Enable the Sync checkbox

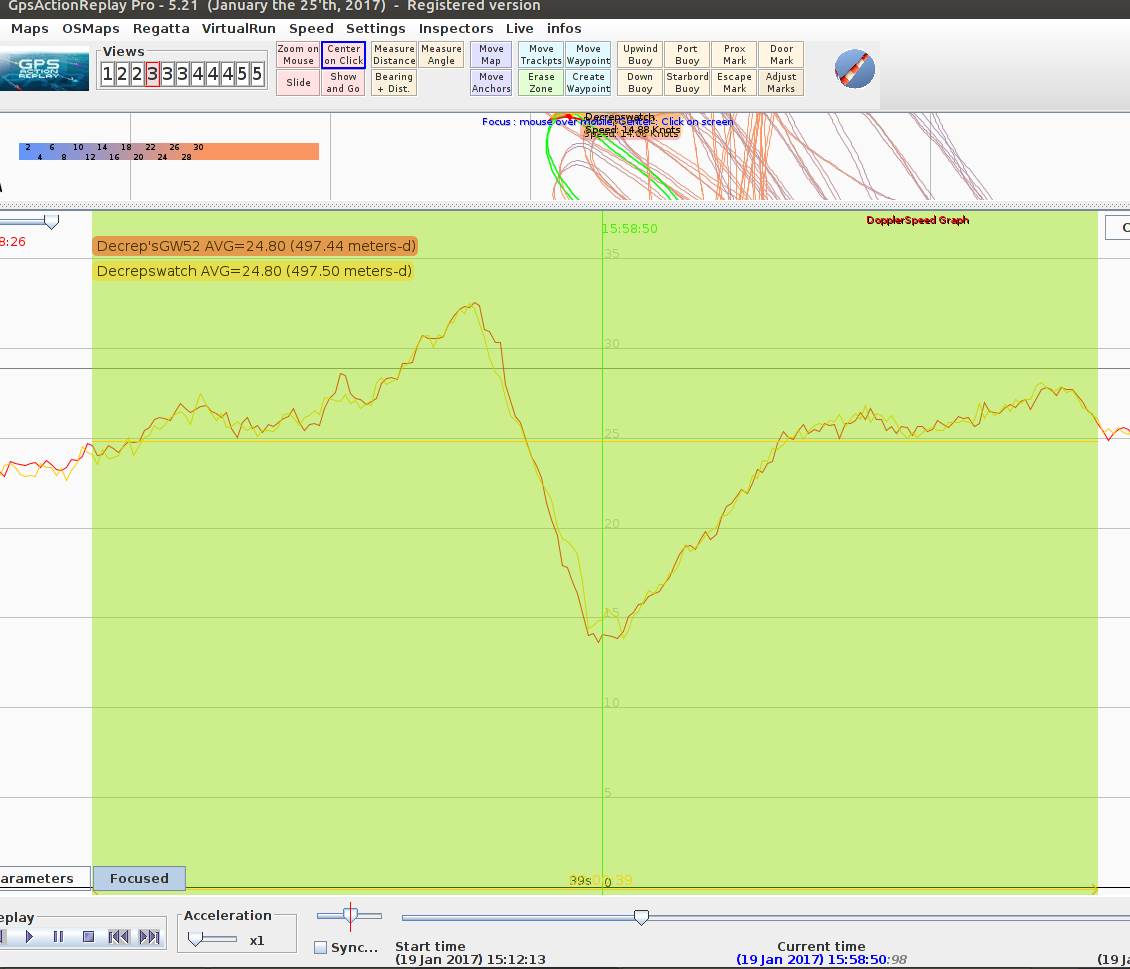click(321, 947)
